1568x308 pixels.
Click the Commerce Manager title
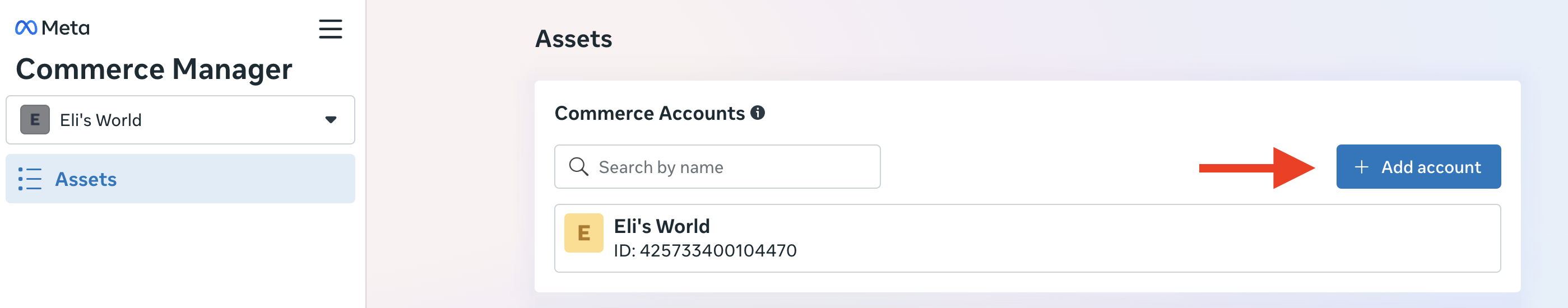154,69
